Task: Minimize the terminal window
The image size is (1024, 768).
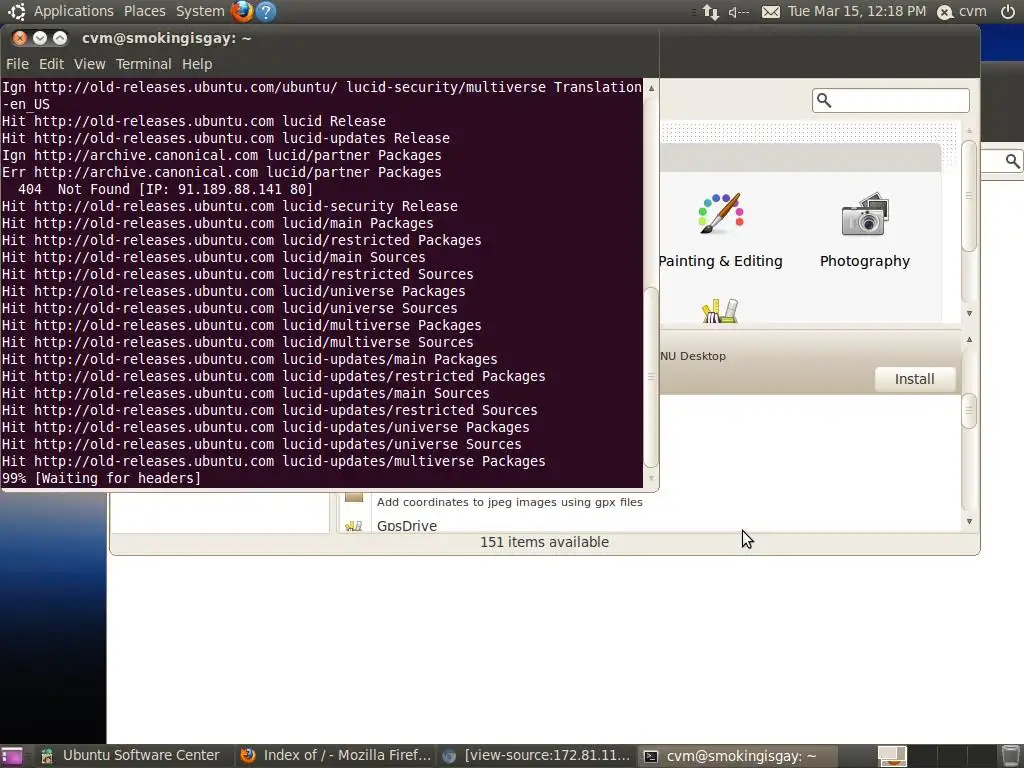Action: 40,38
